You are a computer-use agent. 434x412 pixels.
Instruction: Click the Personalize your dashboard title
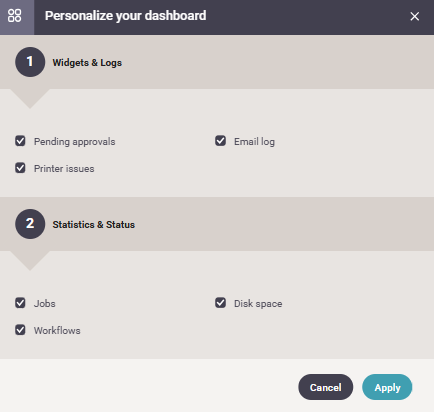[126, 16]
